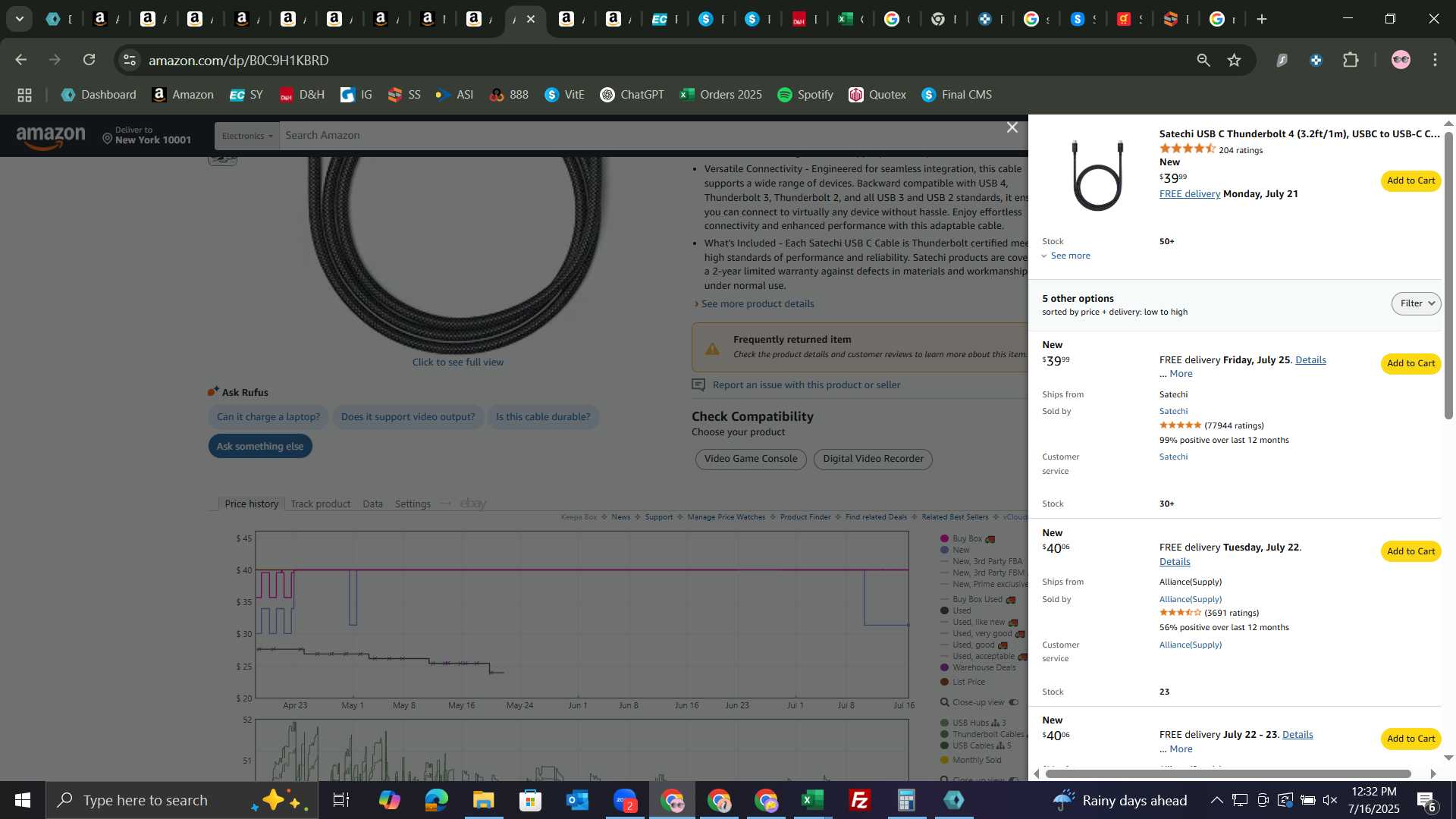Toggle Buy Box line in chart legend

click(968, 538)
